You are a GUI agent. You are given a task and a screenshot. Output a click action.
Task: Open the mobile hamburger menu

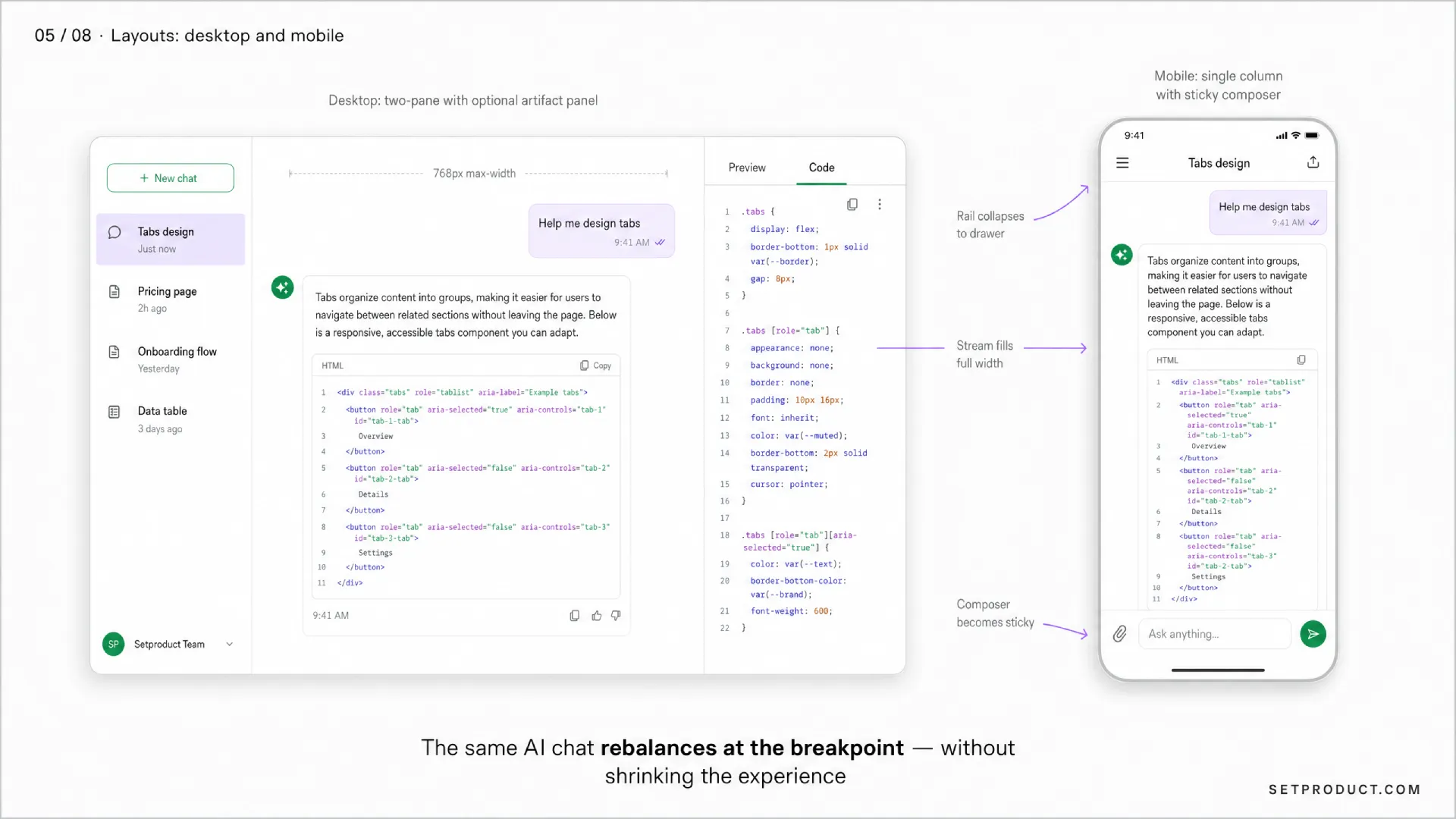tap(1122, 163)
